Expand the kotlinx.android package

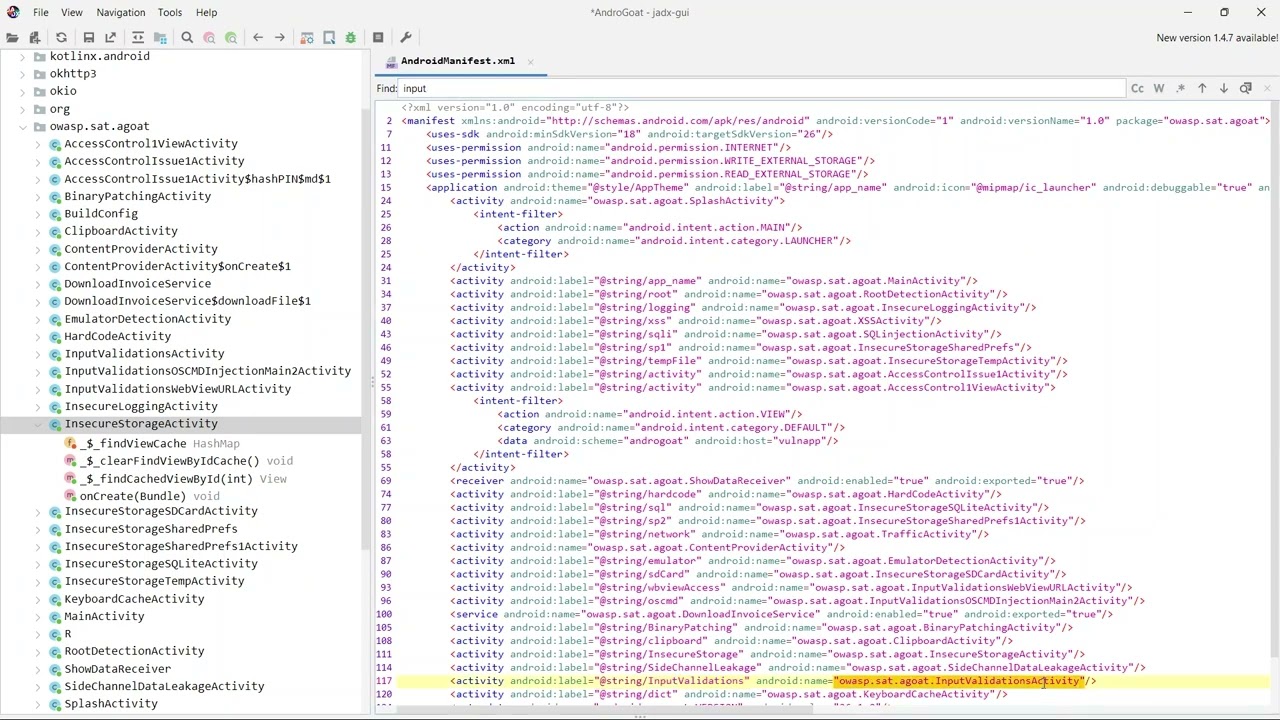[24, 56]
